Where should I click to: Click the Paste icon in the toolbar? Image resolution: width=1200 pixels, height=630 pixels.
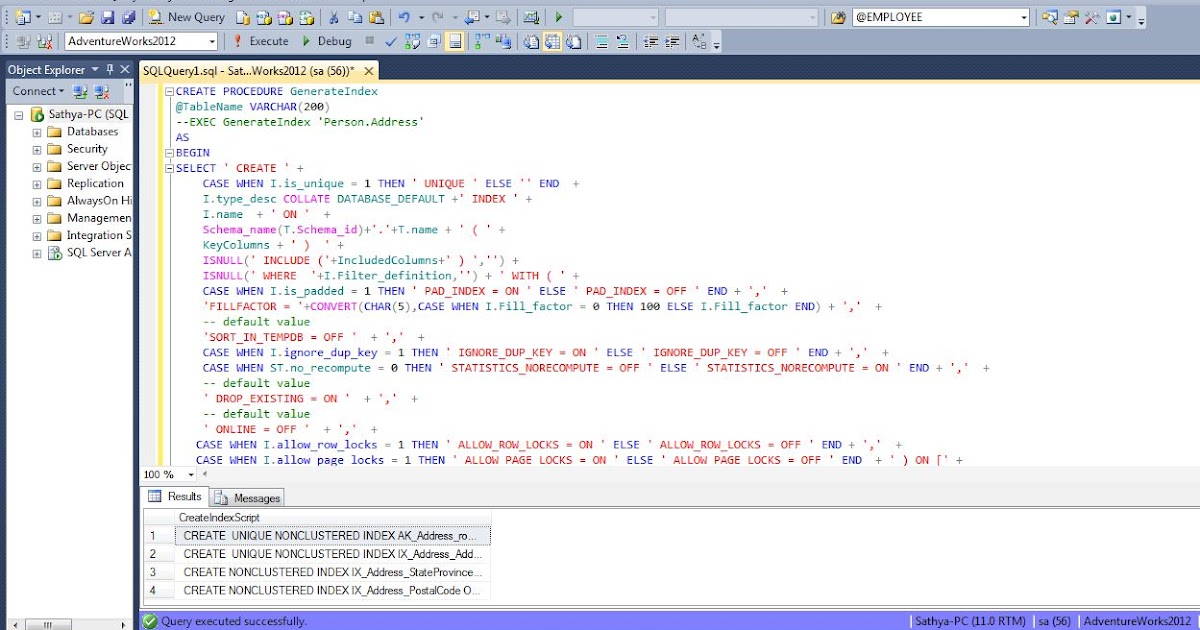coord(377,16)
